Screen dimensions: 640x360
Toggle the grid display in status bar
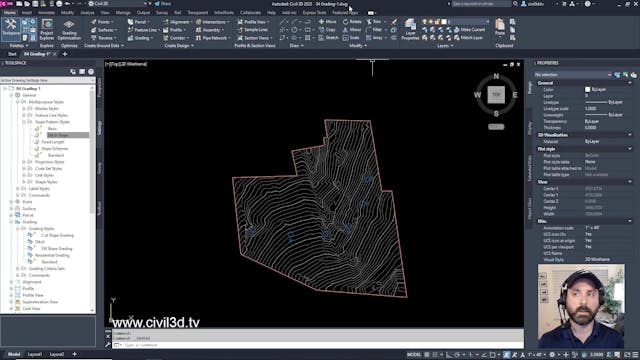point(427,355)
